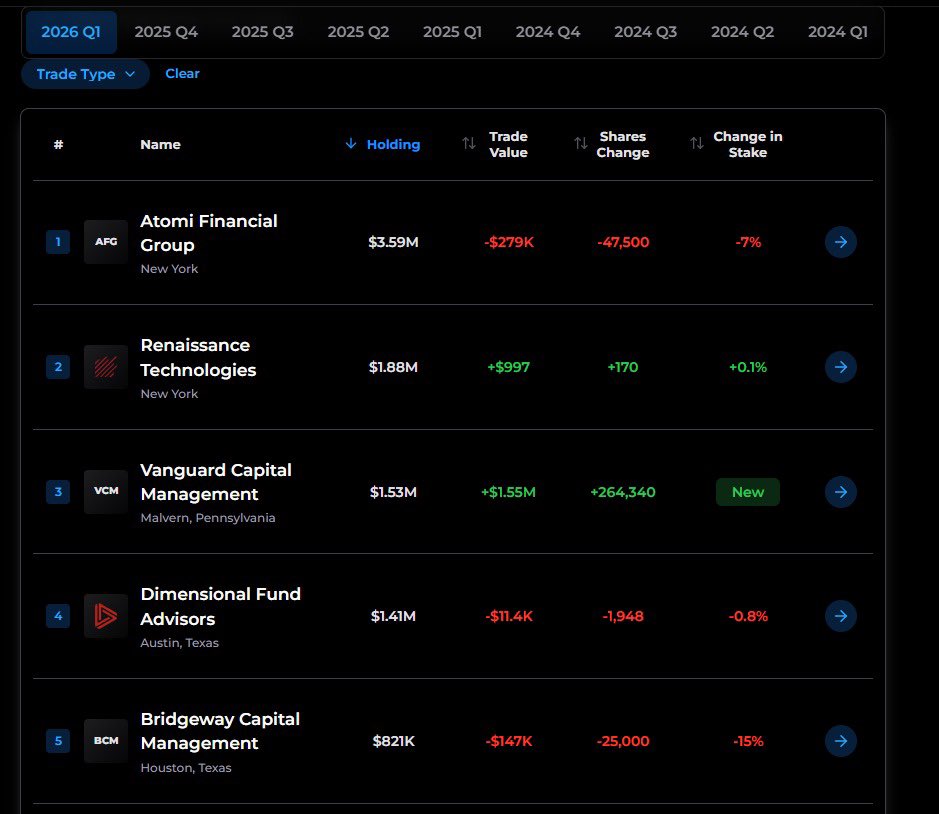Click the +$1.55M trade value
The height and width of the screenshot is (814, 939).
point(508,492)
